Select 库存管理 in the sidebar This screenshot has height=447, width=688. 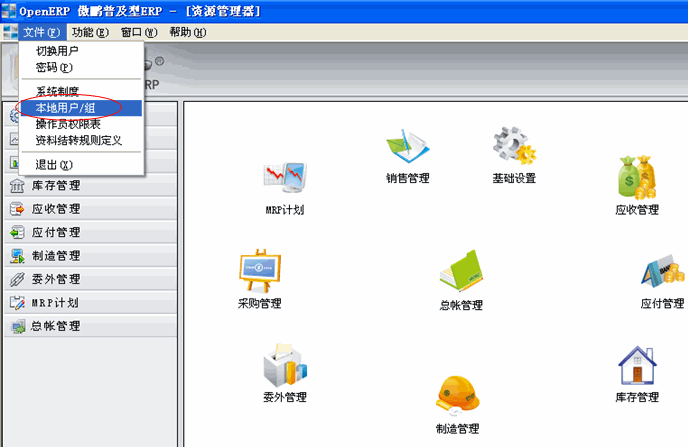tap(91, 186)
